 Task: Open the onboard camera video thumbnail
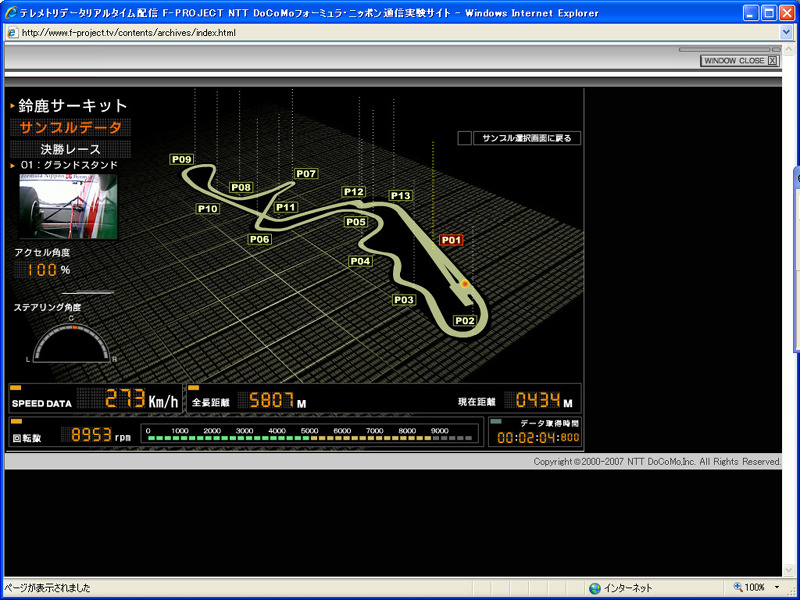(68, 206)
